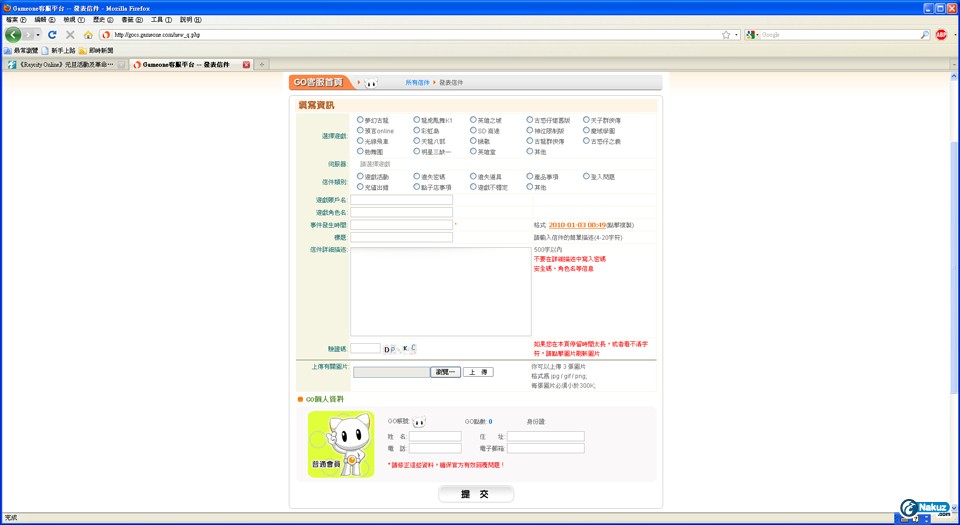Click the cat mascot member avatar image
The height and width of the screenshot is (525, 960).
[341, 444]
